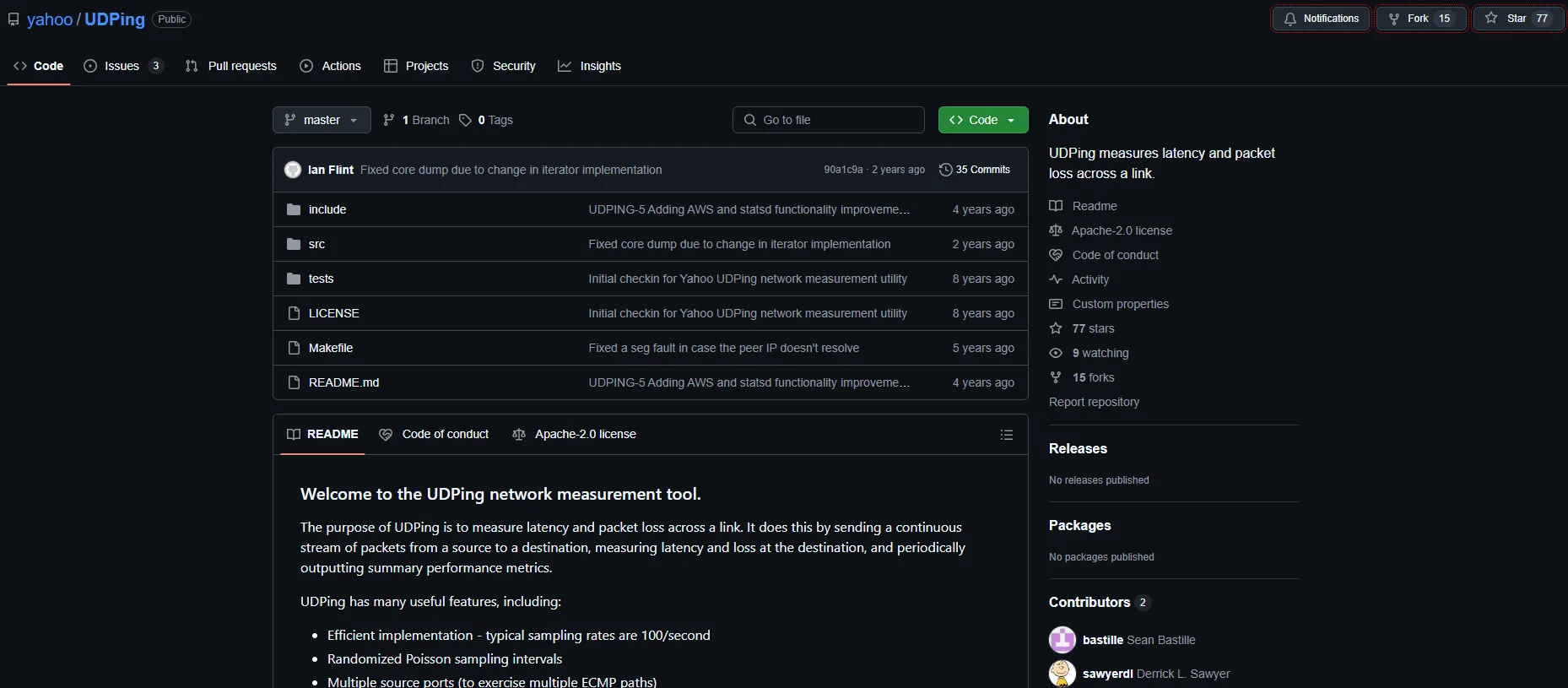
Task: Click the Custom properties note icon
Action: pos(1056,304)
